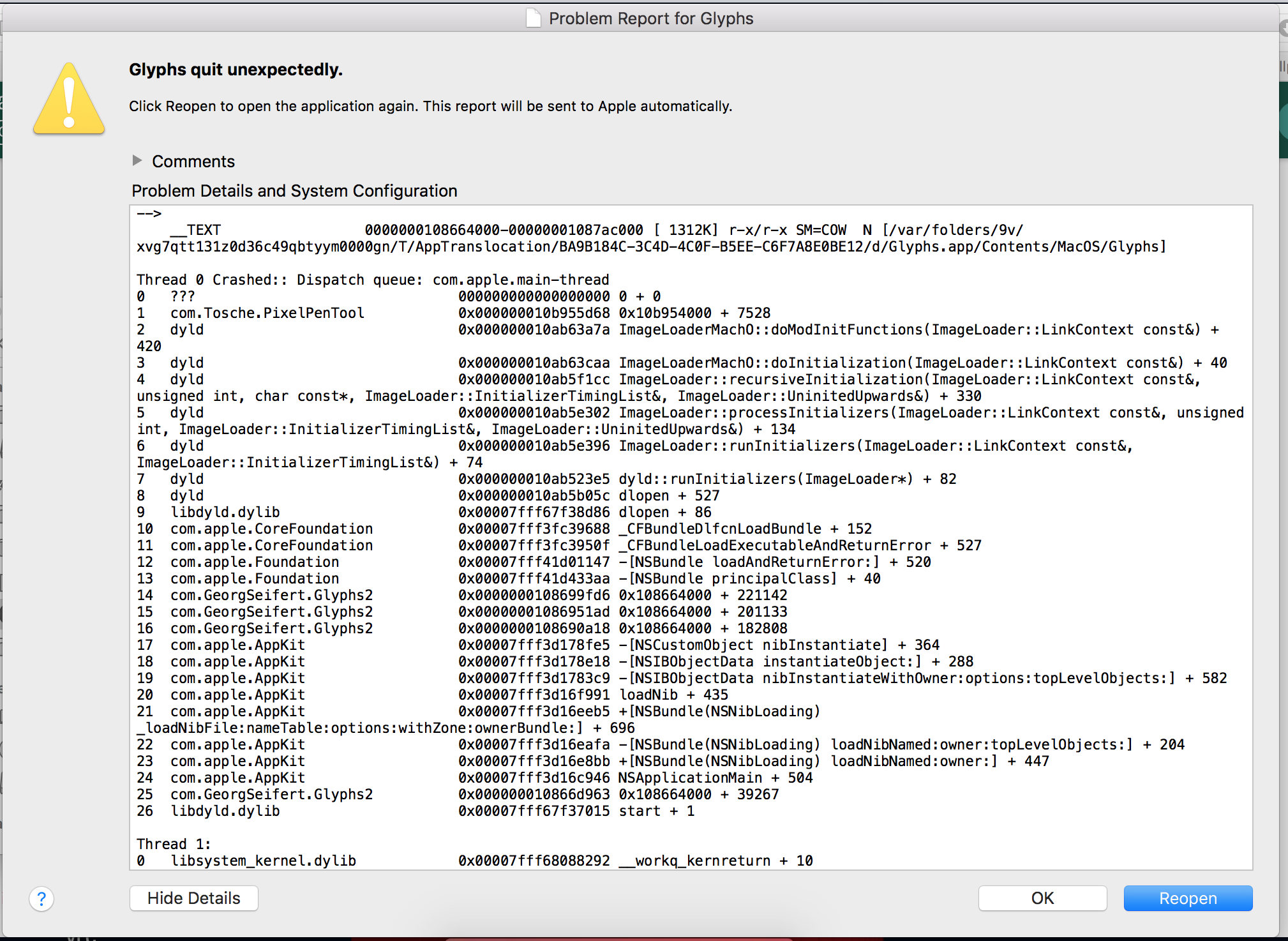Click the document icon in the title bar
This screenshot has height=941, width=1288.
(x=533, y=19)
